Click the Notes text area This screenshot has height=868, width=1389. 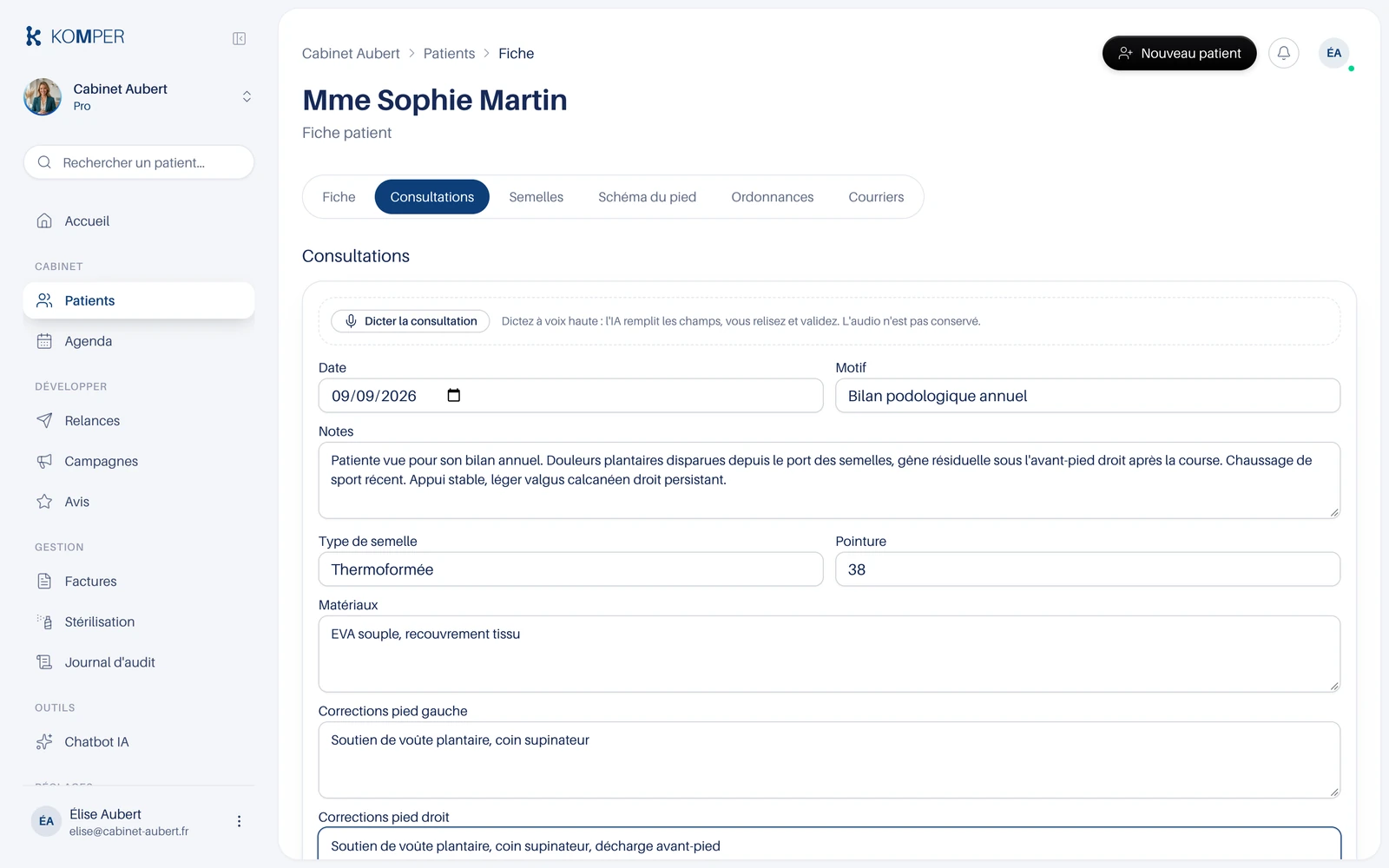click(829, 481)
